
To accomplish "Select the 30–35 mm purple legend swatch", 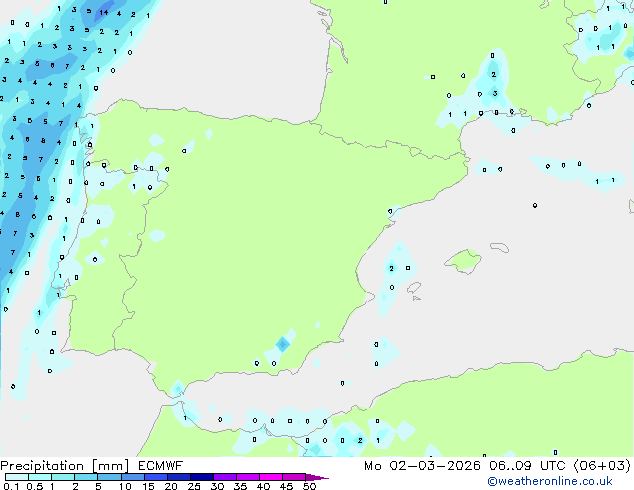I will (x=225, y=477).
